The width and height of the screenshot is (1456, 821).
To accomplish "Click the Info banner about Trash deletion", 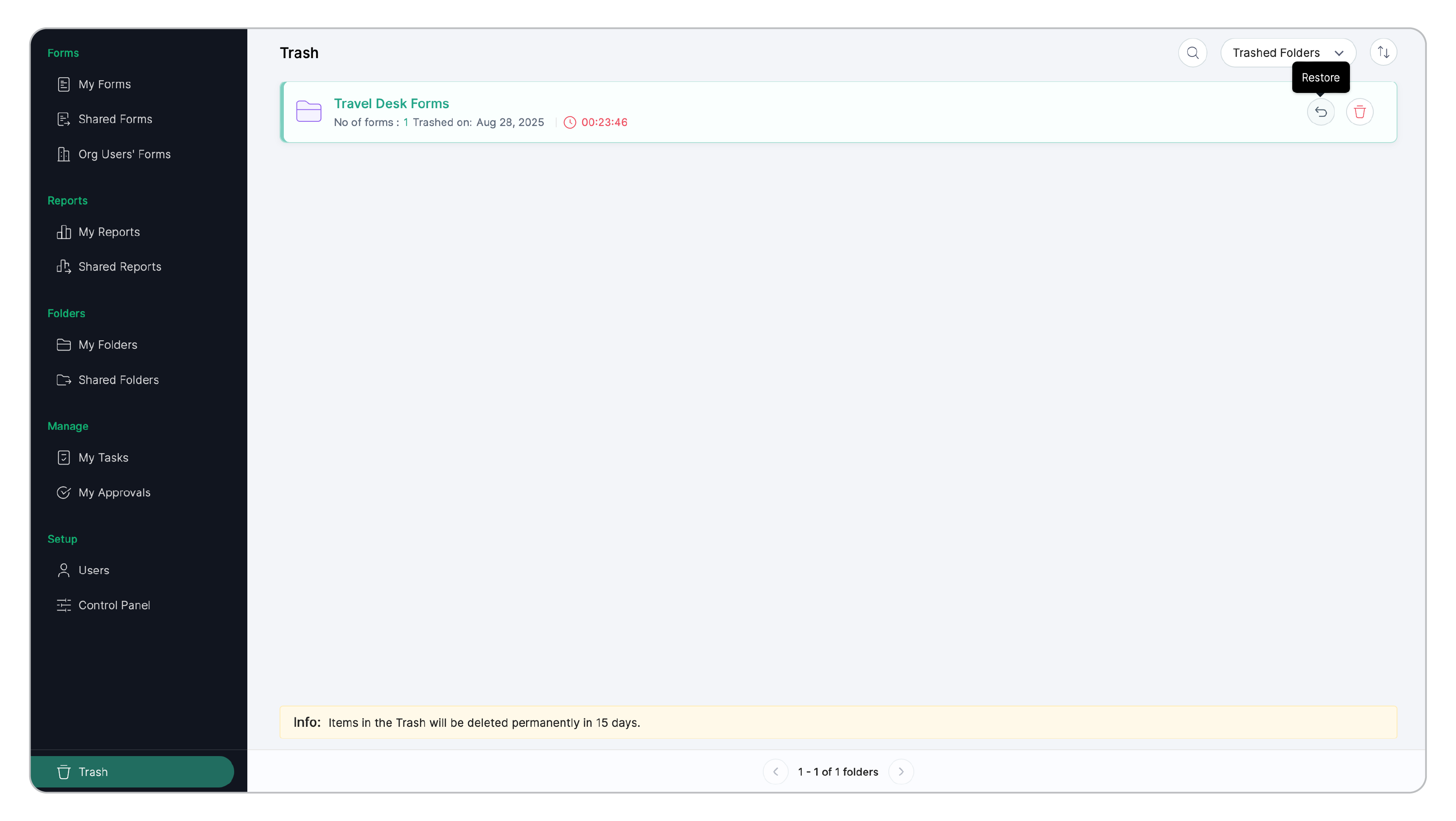I will 837,723.
